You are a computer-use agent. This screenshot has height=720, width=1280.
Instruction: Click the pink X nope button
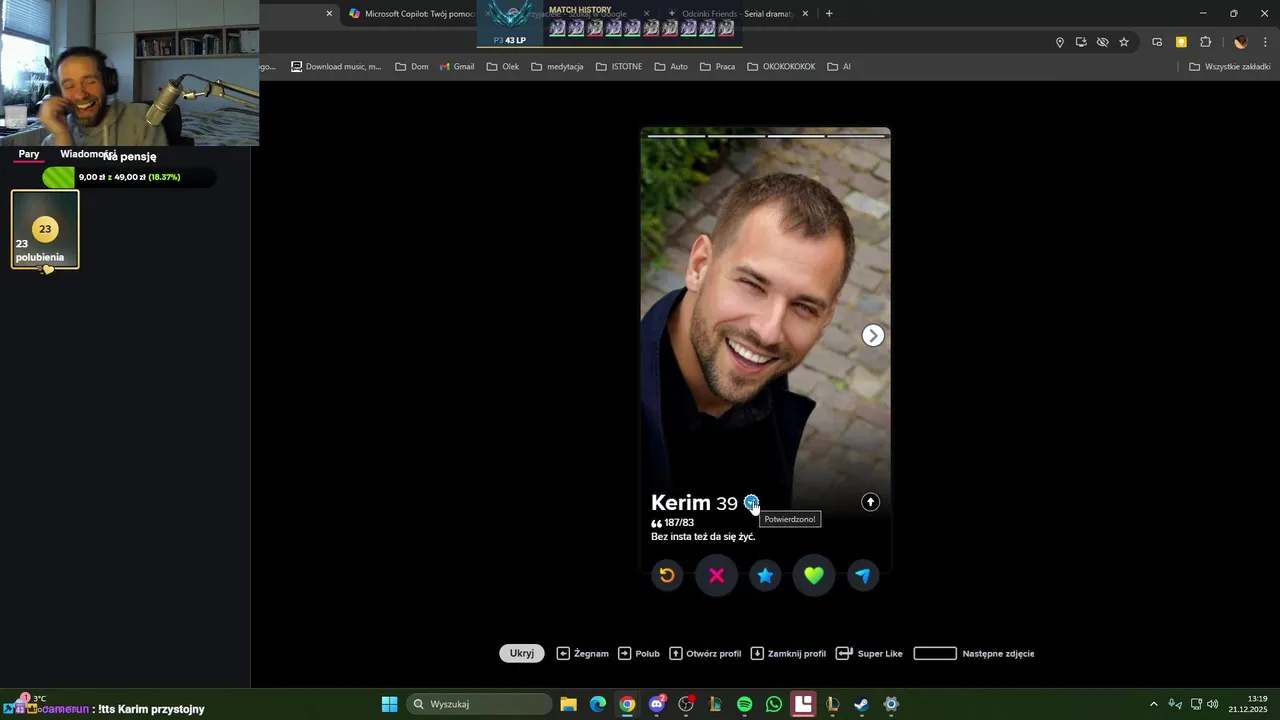(x=716, y=575)
